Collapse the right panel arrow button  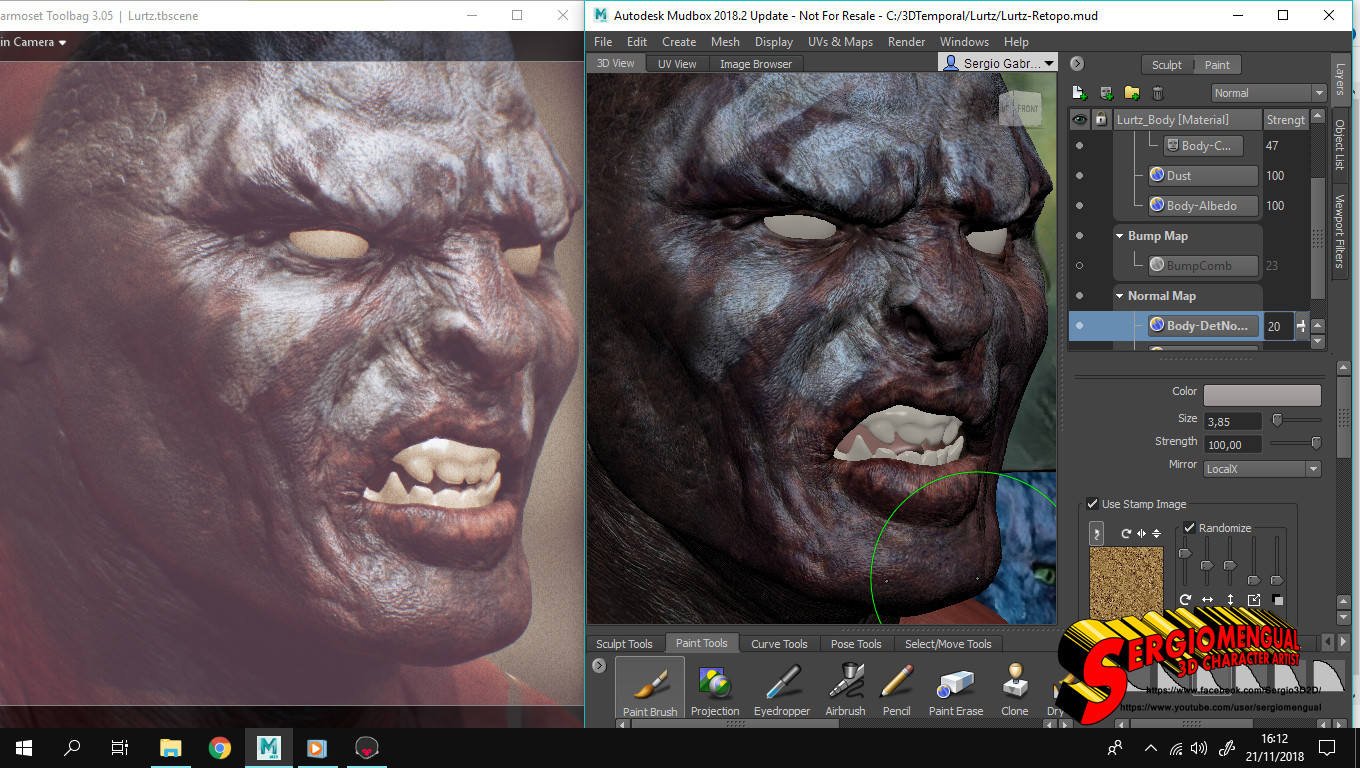point(1077,64)
